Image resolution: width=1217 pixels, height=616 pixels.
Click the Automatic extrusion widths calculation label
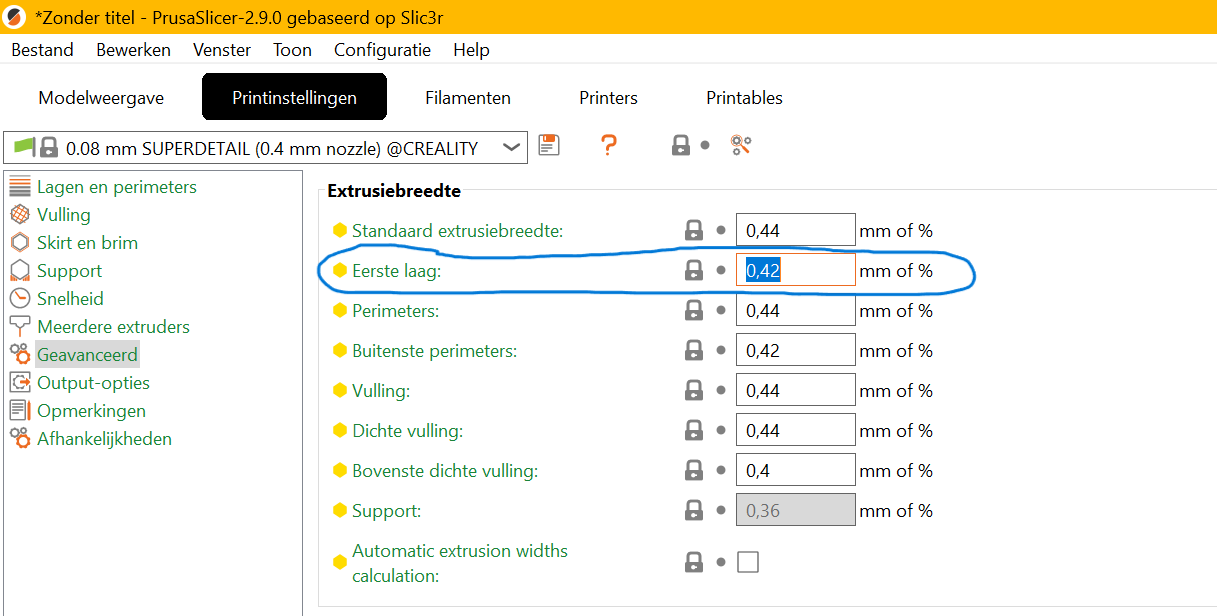(x=460, y=563)
